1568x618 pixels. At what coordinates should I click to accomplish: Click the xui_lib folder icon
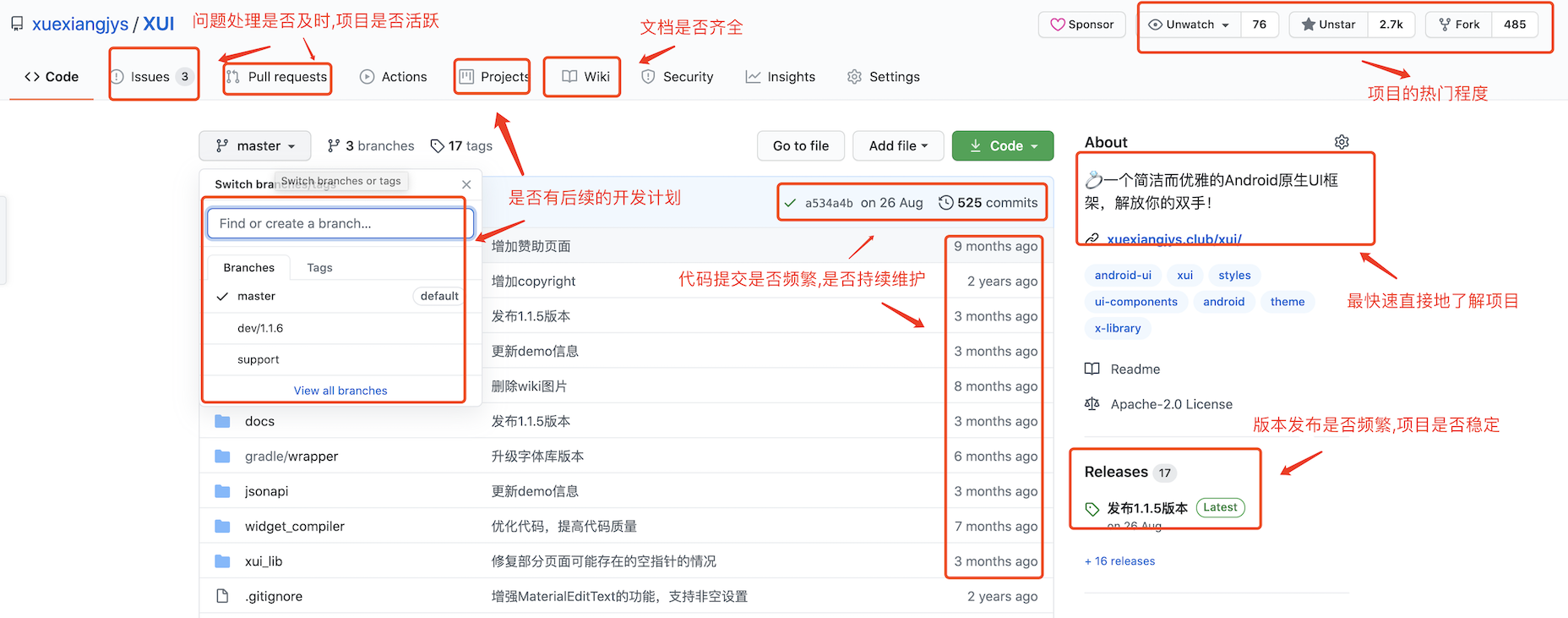[x=223, y=561]
